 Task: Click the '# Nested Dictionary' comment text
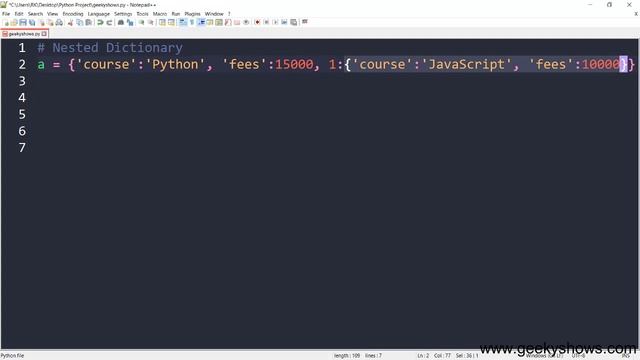coord(110,48)
